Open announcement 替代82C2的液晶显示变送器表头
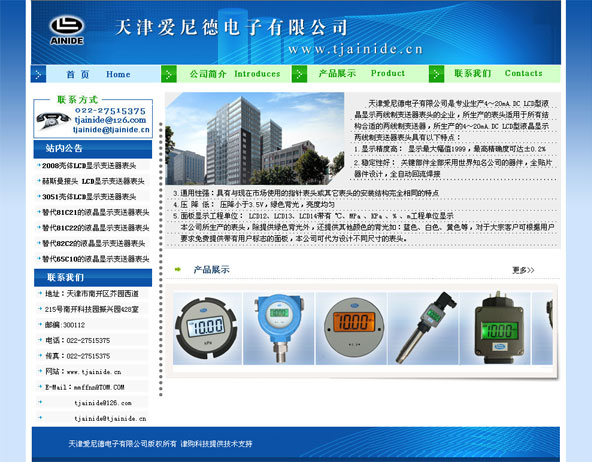This screenshot has width=592, height=462. [x=94, y=243]
